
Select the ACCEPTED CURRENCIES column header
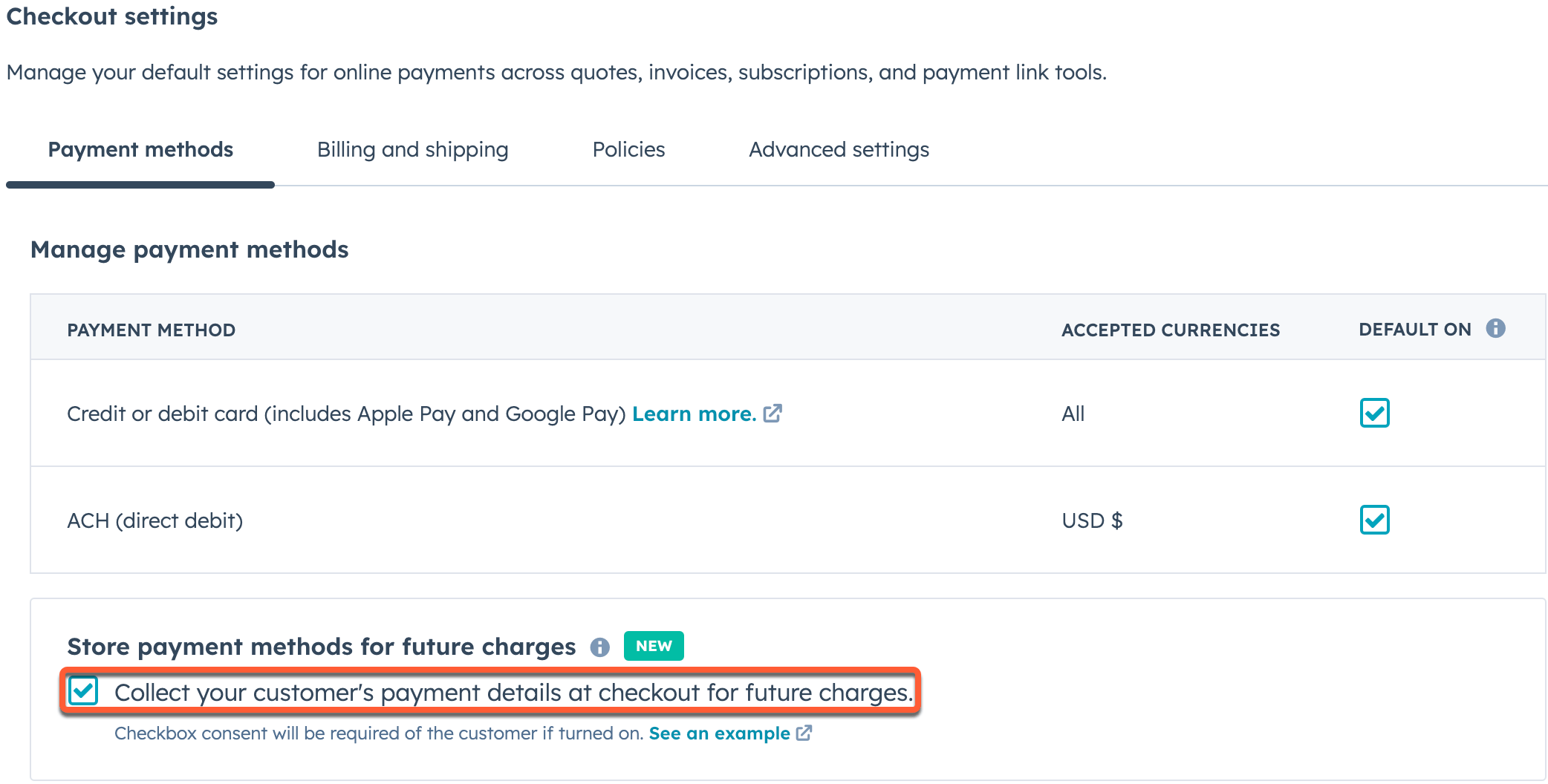[1170, 329]
